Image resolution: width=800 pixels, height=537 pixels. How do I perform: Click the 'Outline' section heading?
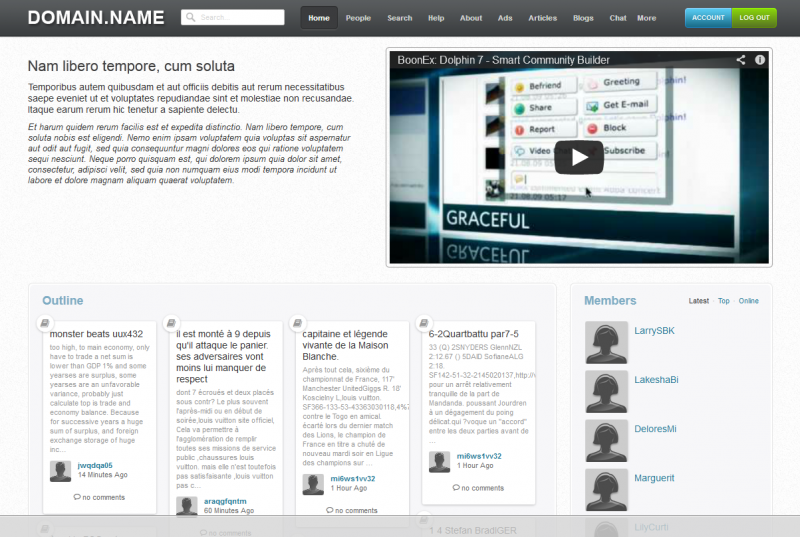(63, 300)
